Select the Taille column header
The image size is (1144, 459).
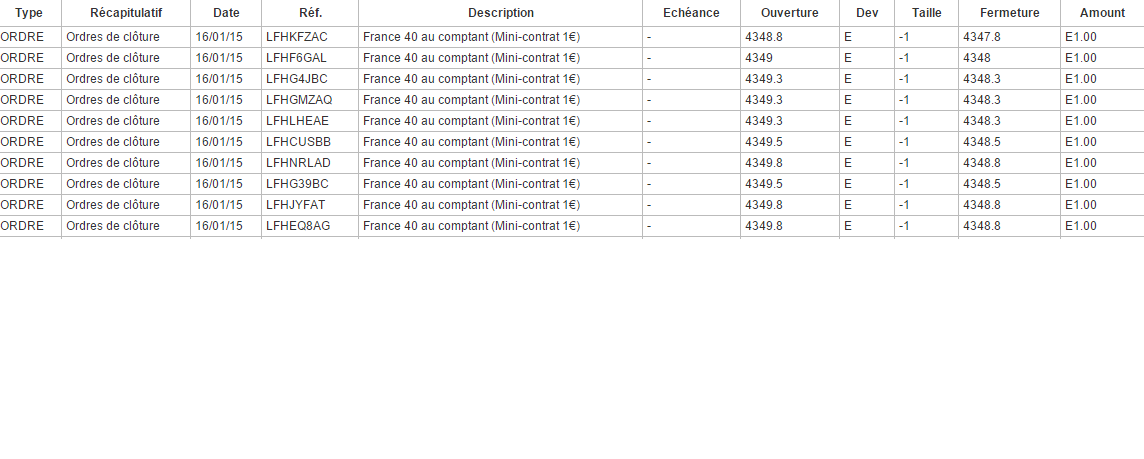coord(927,13)
